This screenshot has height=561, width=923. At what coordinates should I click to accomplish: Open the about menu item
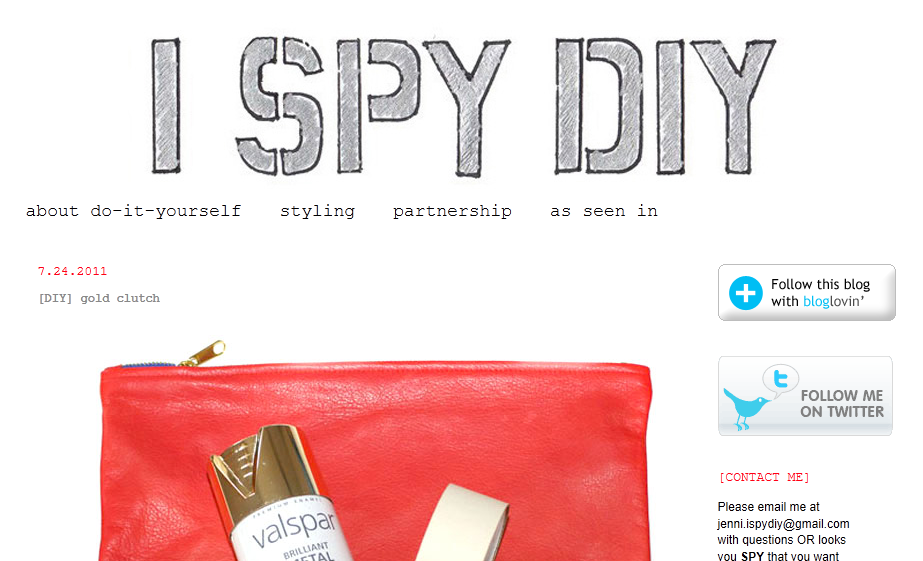click(x=52, y=211)
